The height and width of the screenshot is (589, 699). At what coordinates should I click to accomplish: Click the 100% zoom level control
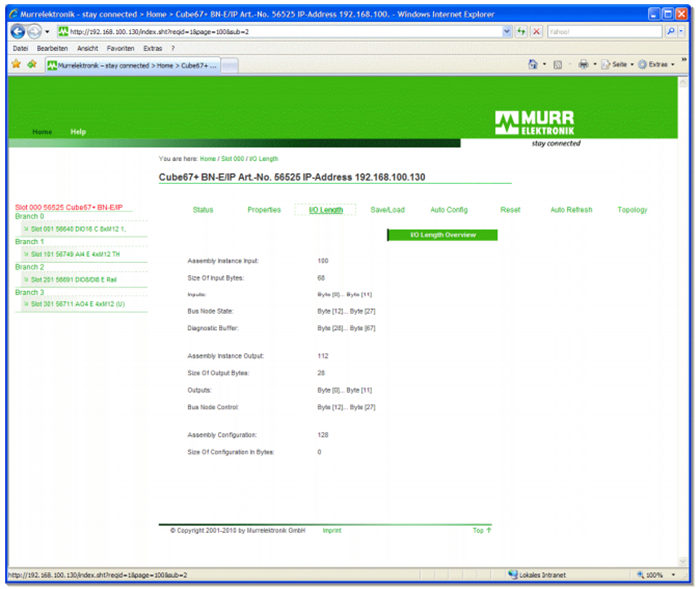(650, 575)
